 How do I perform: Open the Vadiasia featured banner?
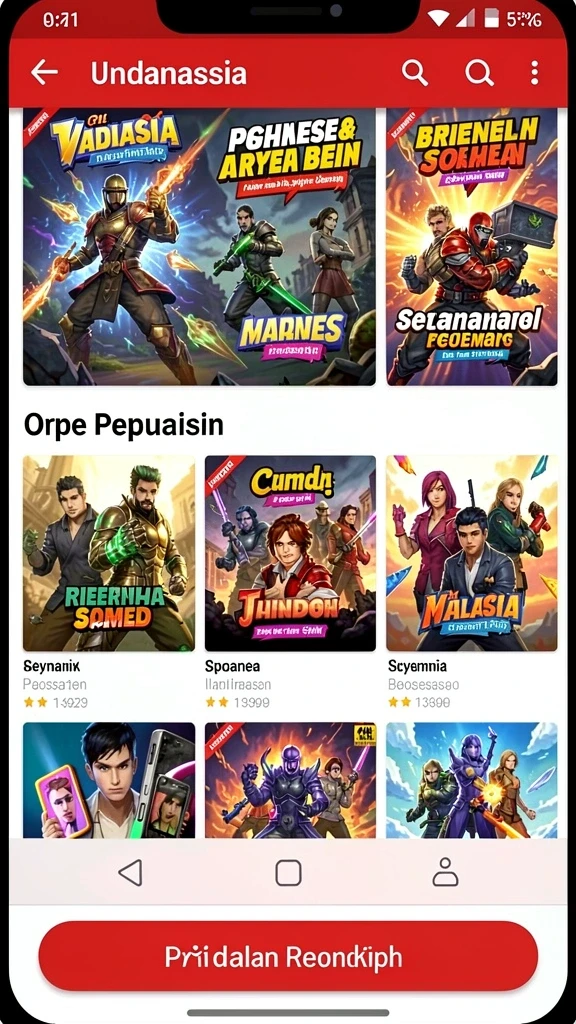click(x=199, y=247)
